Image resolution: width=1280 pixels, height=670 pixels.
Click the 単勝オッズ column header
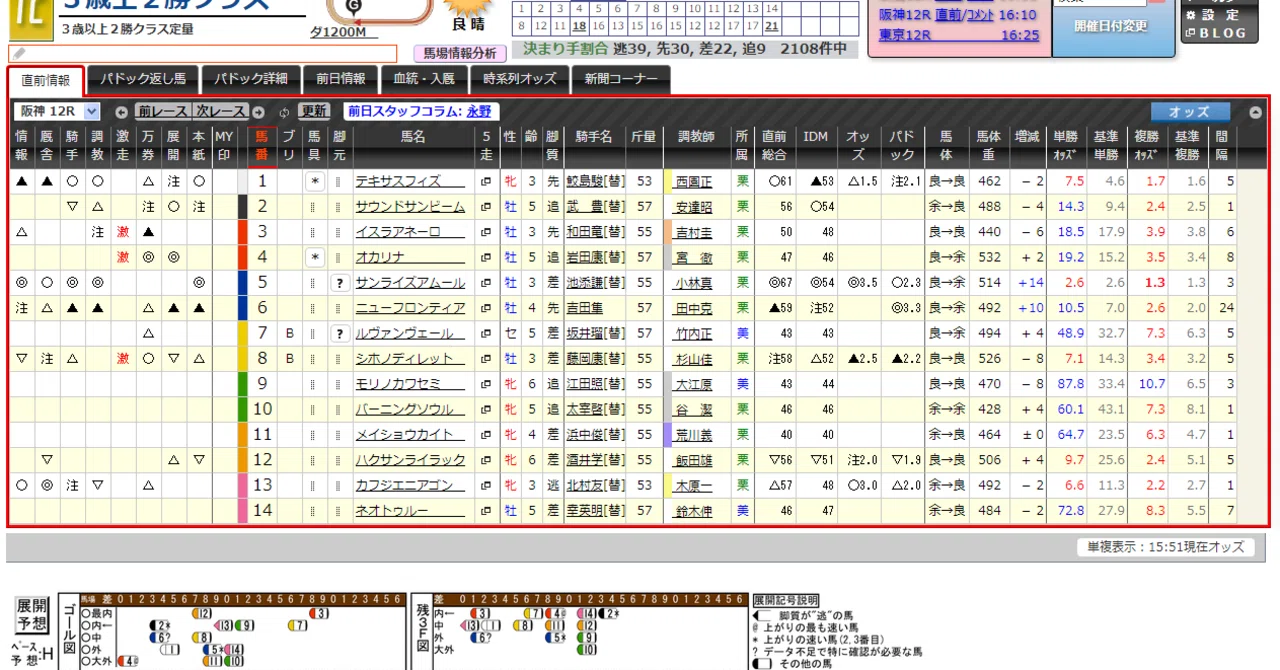[x=1067, y=146]
